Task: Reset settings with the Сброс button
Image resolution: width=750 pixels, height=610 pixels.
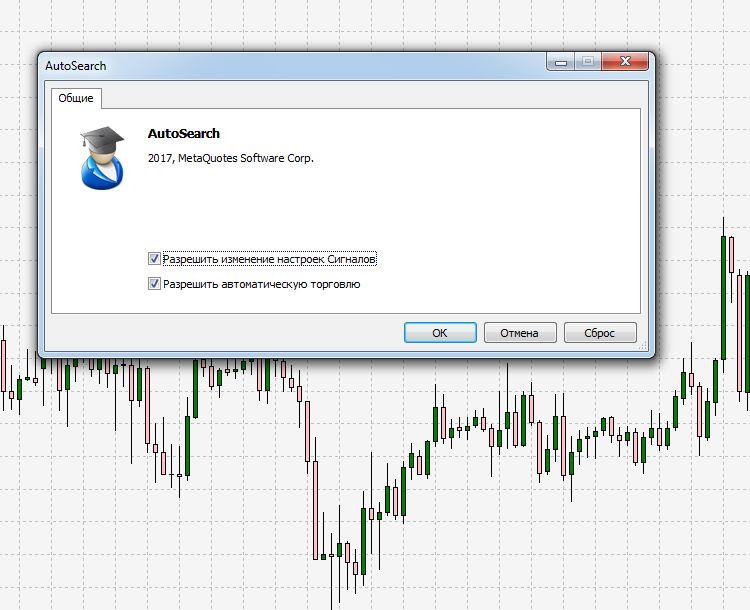Action: tap(600, 333)
